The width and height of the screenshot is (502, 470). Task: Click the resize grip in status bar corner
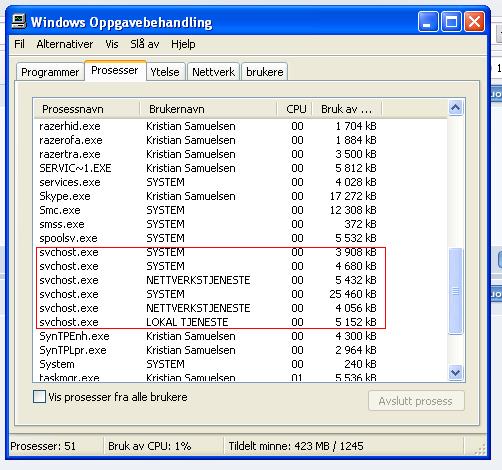[480, 449]
